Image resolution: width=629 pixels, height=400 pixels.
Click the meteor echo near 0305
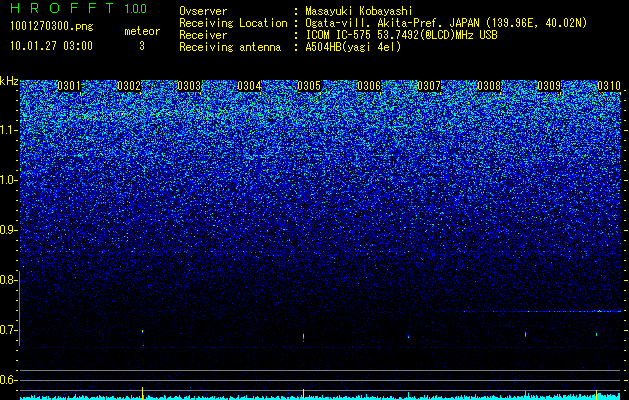click(303, 337)
